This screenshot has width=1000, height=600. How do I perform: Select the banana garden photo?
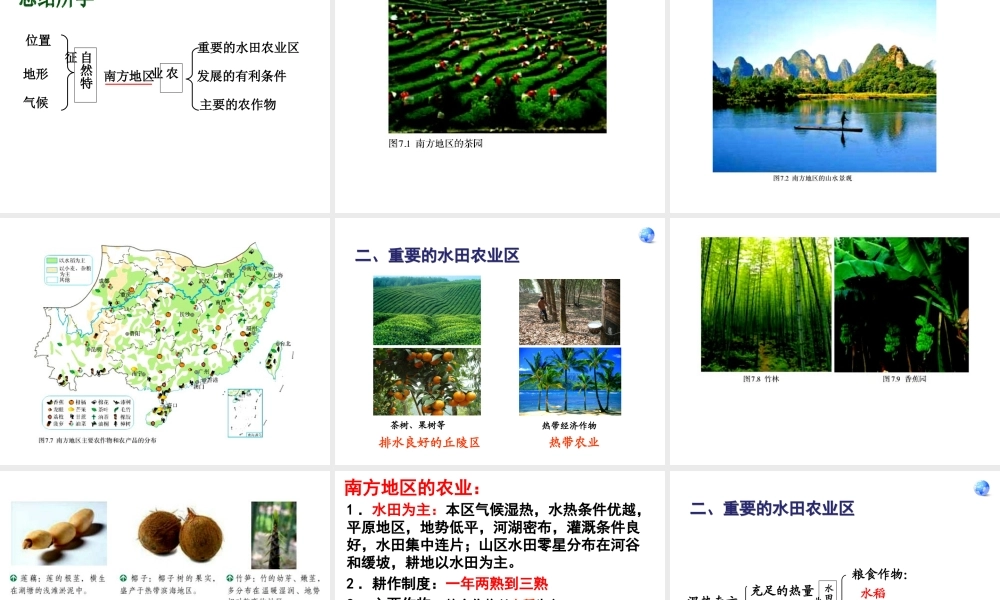[x=901, y=304]
